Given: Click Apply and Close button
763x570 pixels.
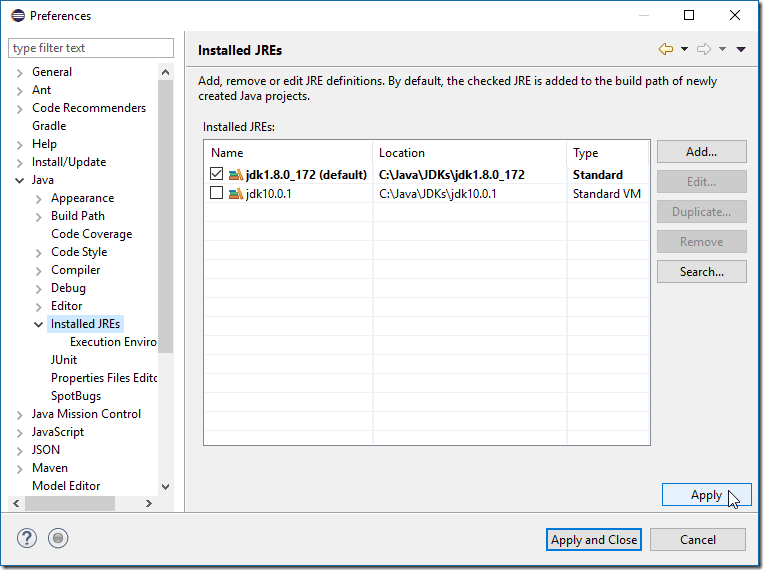Looking at the screenshot, I should tap(594, 539).
